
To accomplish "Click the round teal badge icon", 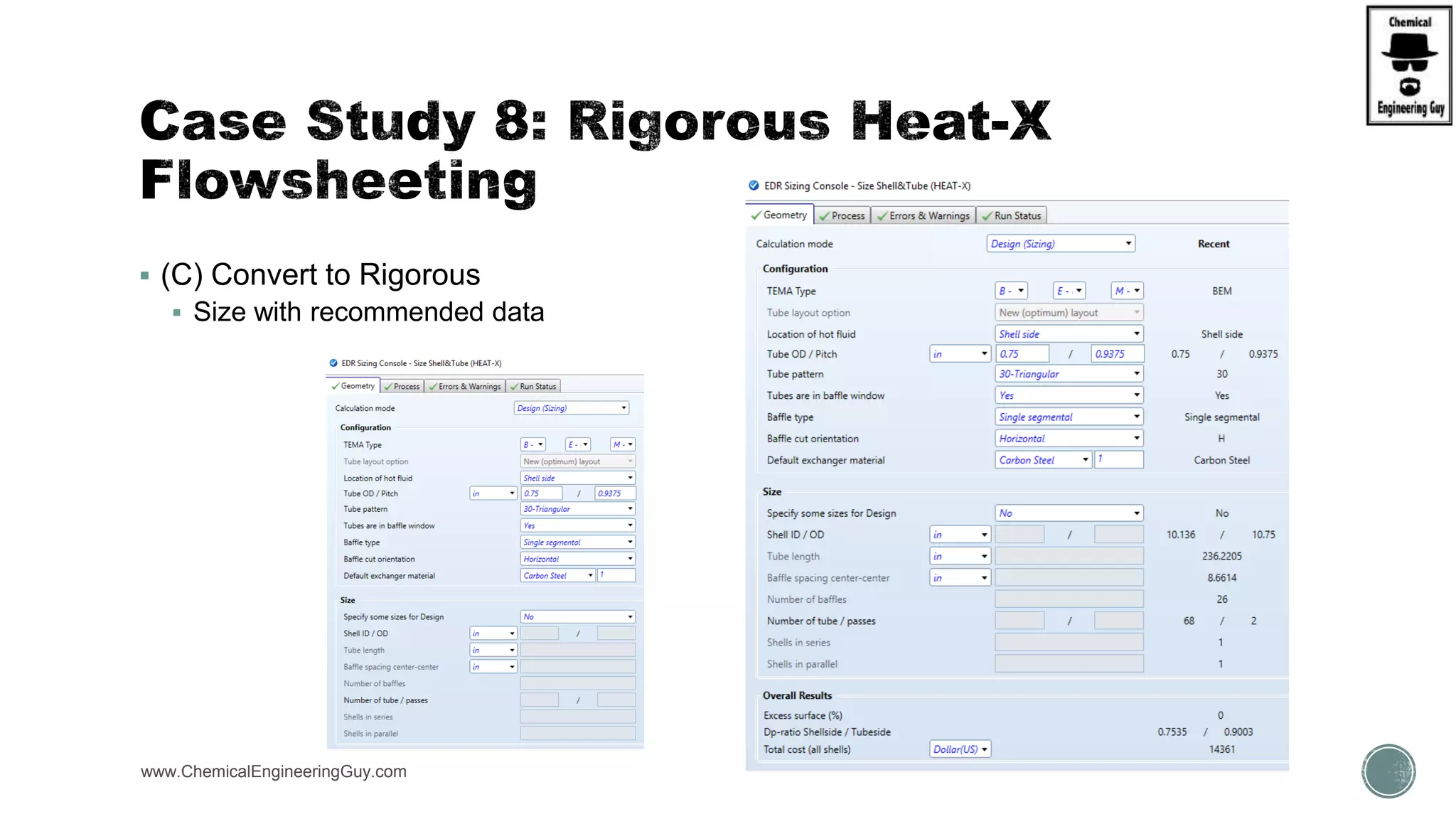I will point(1388,771).
